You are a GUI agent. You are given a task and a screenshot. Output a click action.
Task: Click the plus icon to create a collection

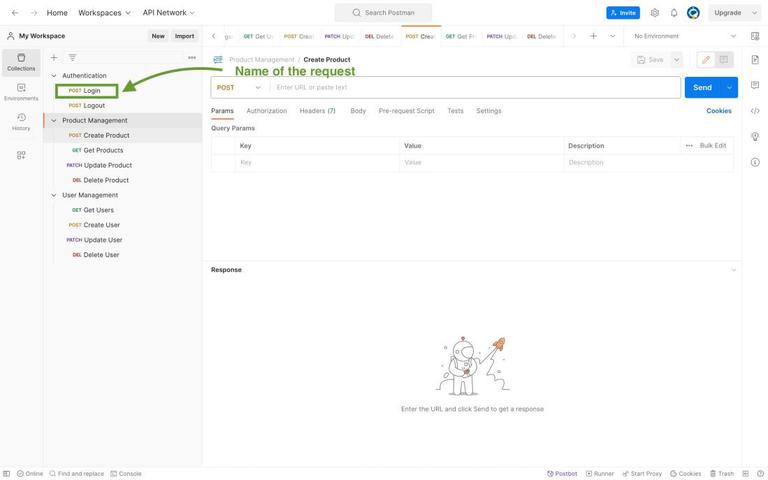click(x=54, y=58)
